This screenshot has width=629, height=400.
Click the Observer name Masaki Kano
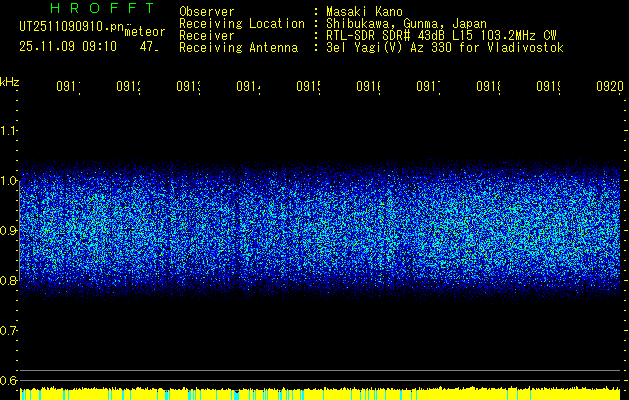tap(359, 11)
